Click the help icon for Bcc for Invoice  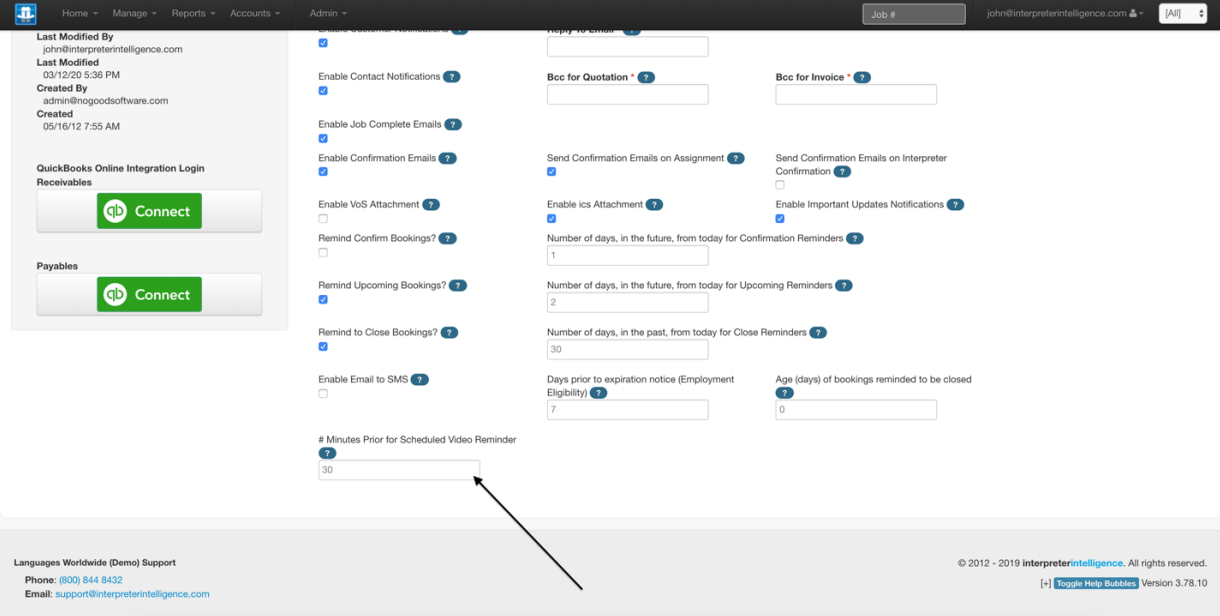[x=862, y=76]
